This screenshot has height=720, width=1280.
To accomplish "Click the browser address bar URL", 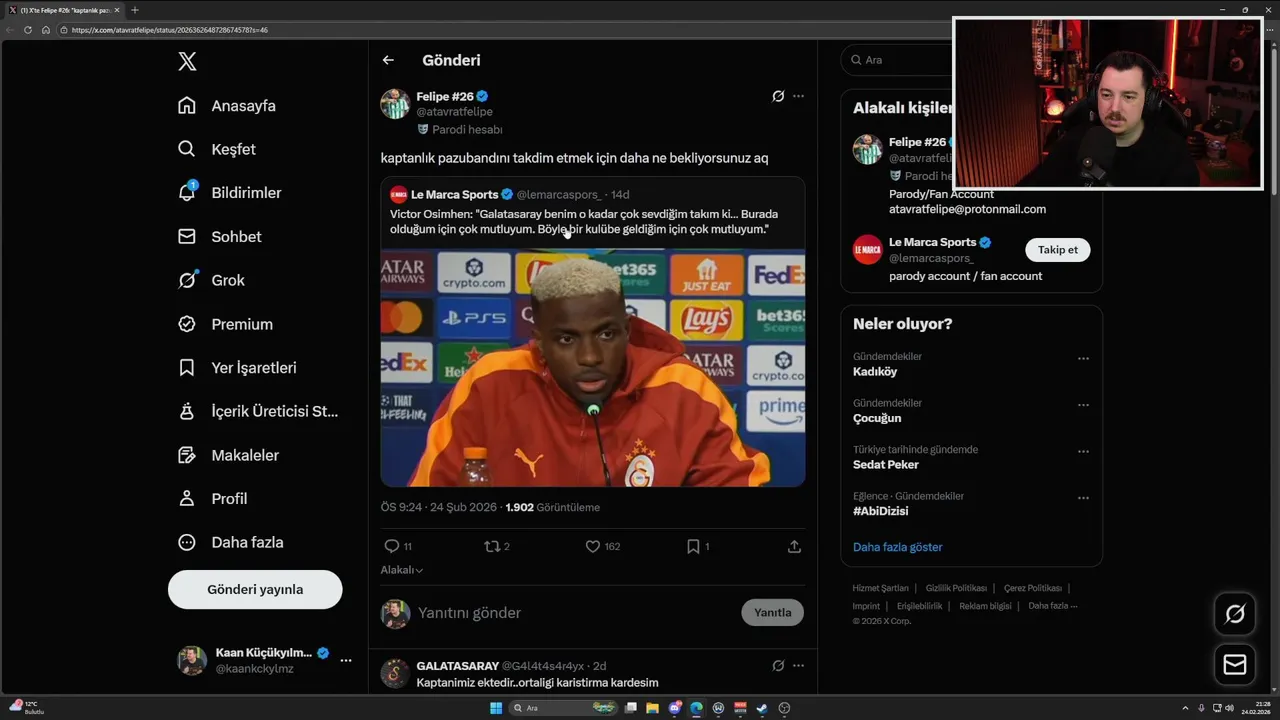I will [x=170, y=30].
